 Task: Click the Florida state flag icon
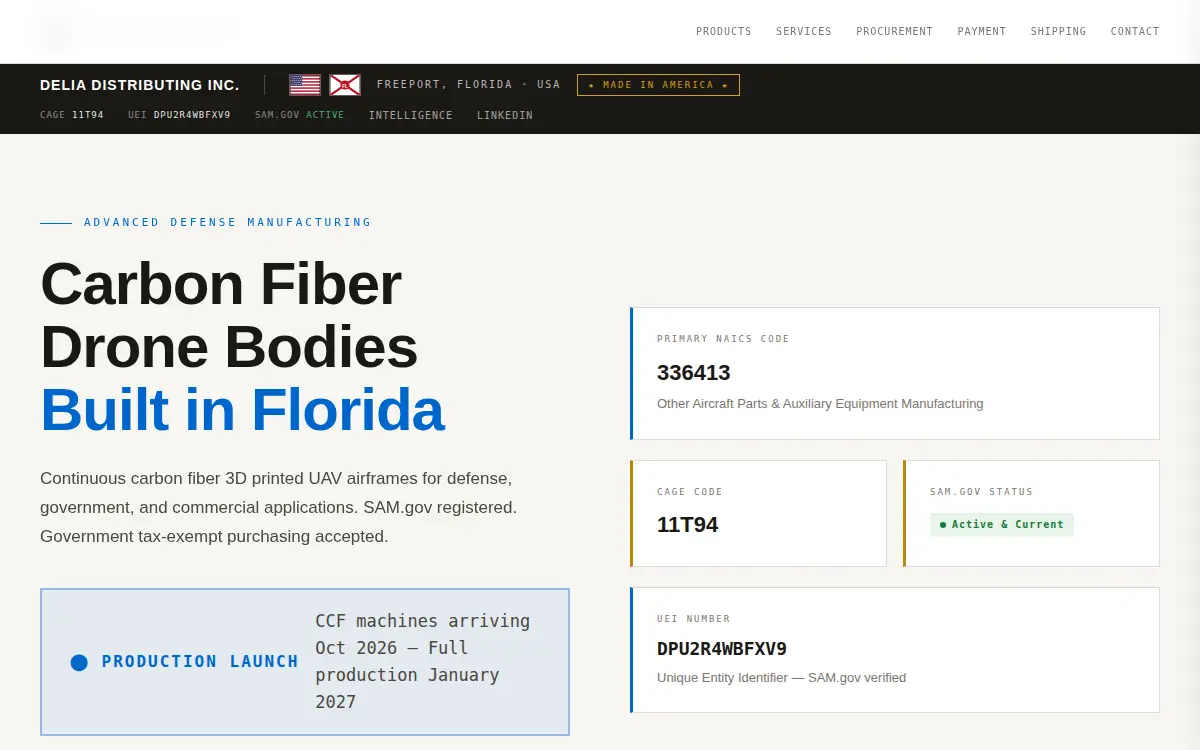pyautogui.click(x=345, y=85)
